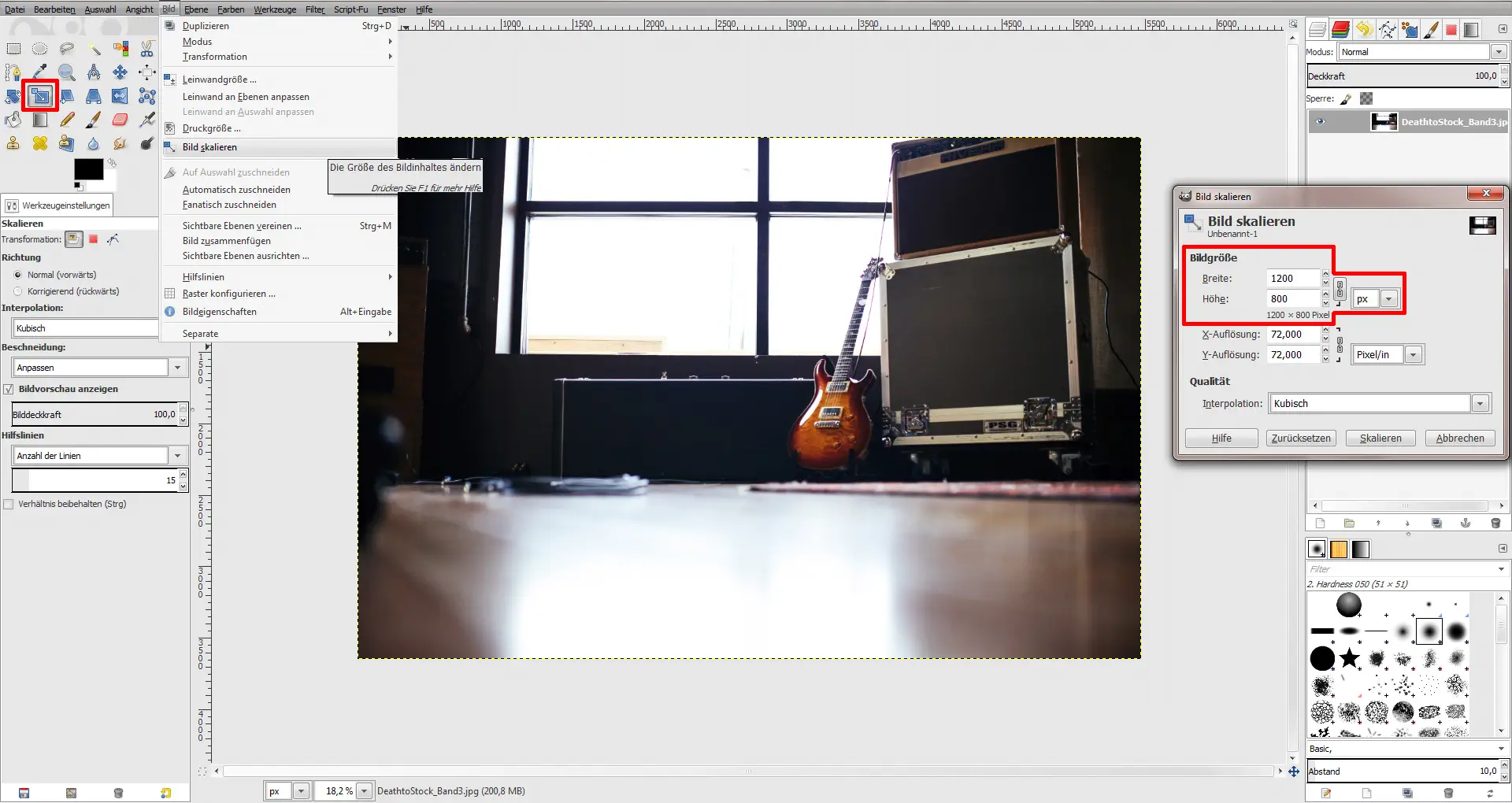Open the Modus dropdown showing Normal
The width and height of the screenshot is (1512, 803).
pyautogui.click(x=1498, y=52)
